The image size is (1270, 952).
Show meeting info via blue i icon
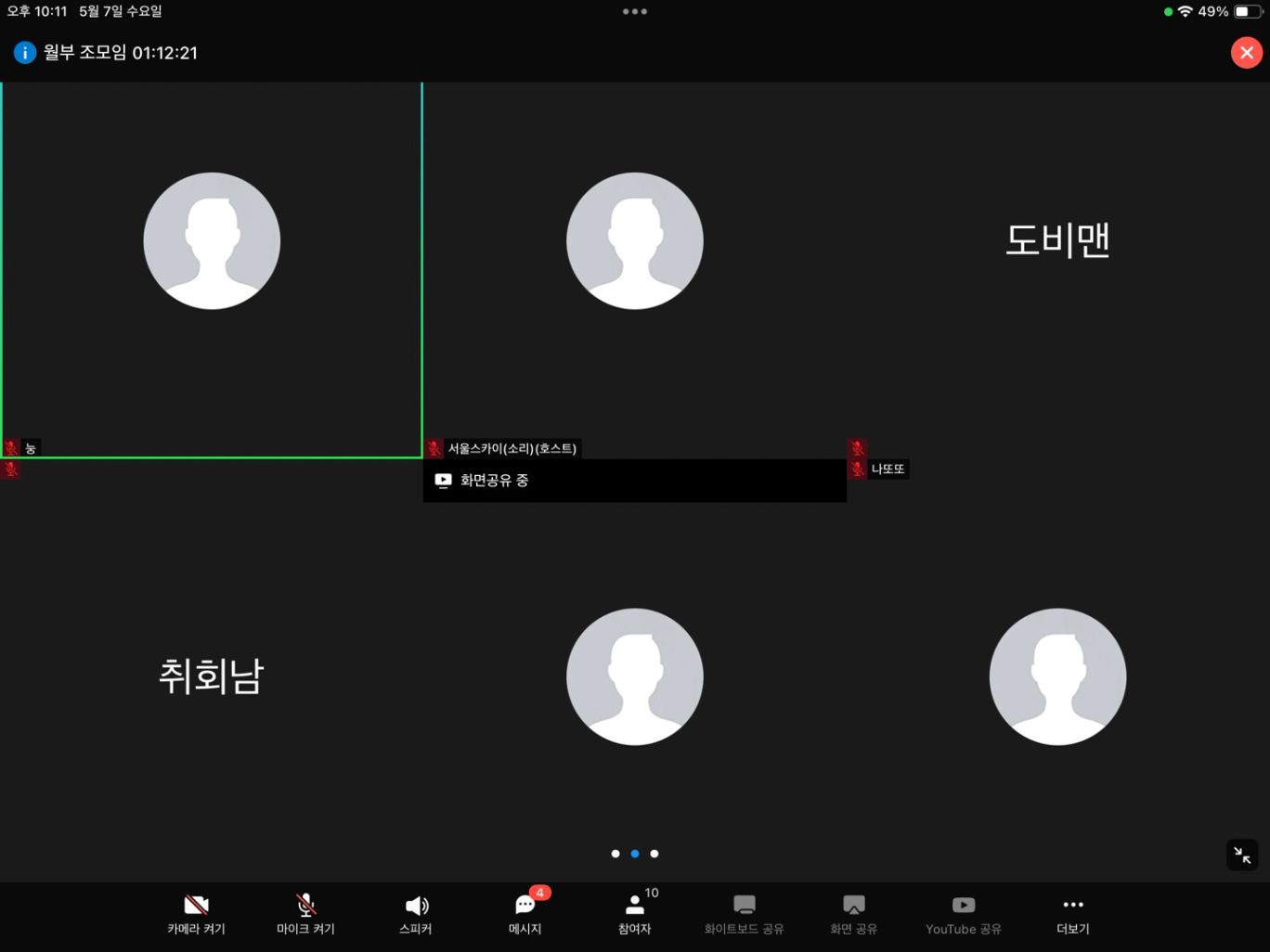click(25, 53)
